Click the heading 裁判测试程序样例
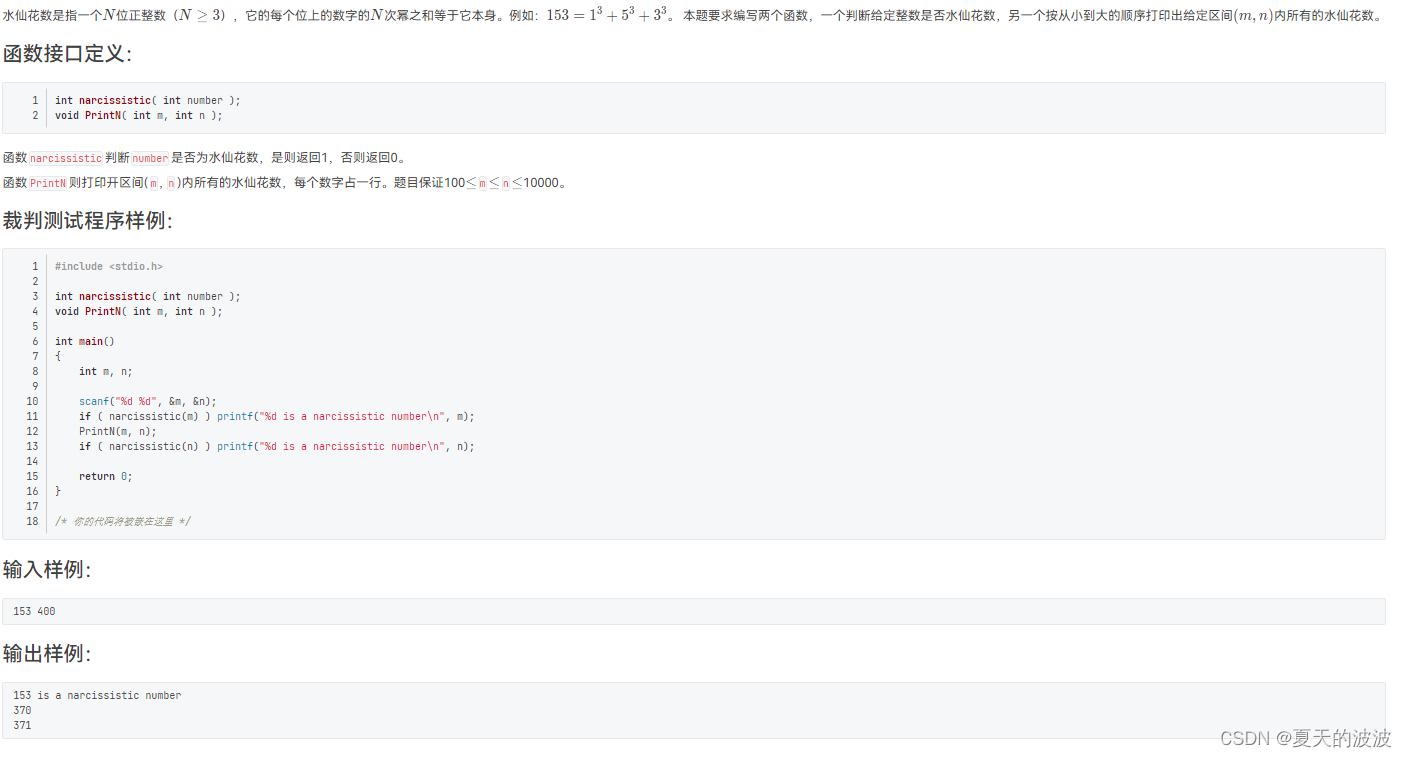The image size is (1407, 757). pyautogui.click(x=88, y=221)
